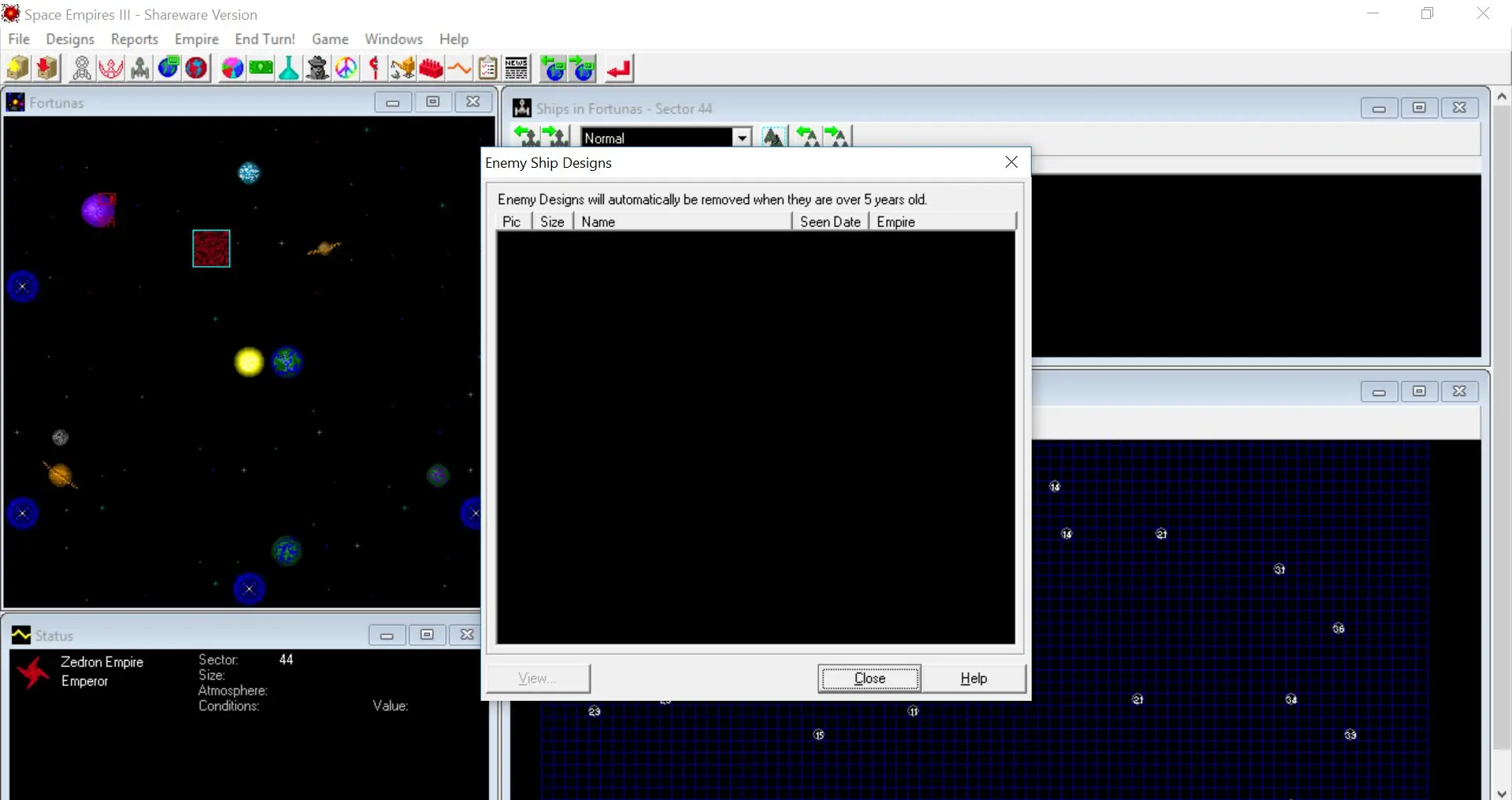Minimize the Fortunas map window
This screenshot has height=800, width=1512.
(x=393, y=102)
